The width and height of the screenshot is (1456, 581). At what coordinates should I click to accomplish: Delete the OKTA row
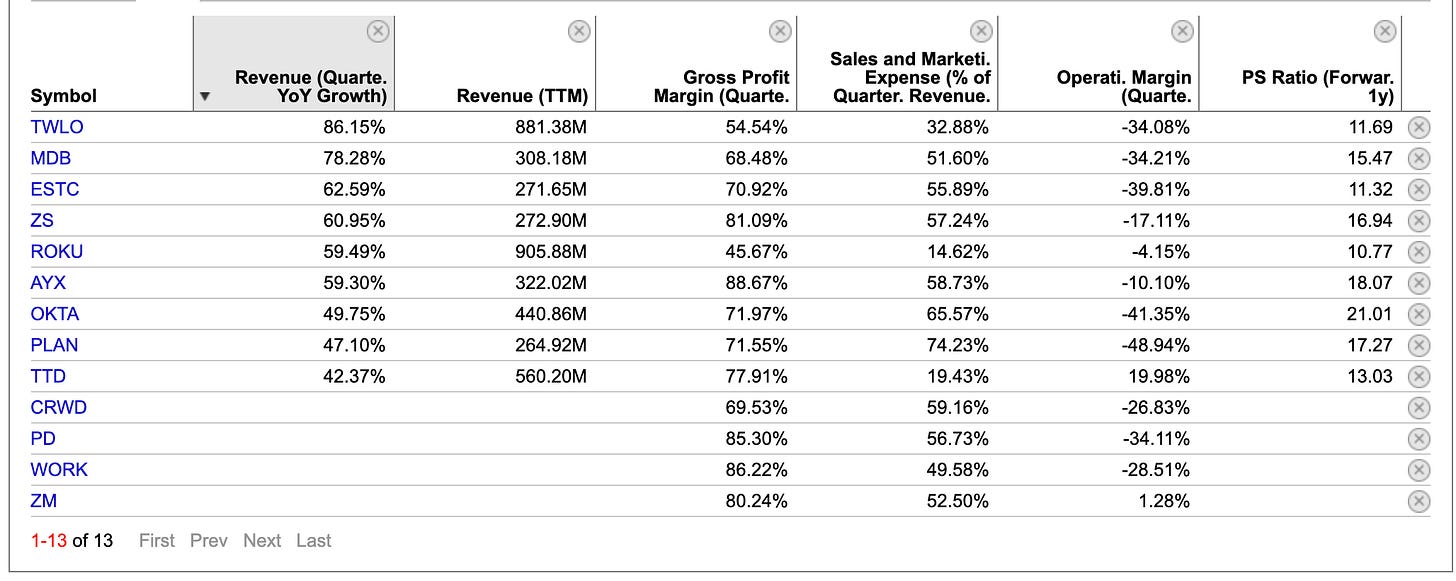tap(1418, 314)
